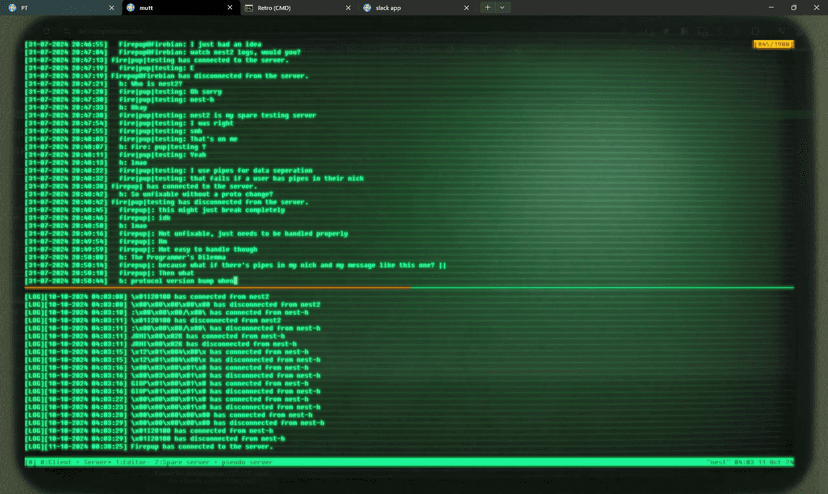This screenshot has width=828, height=494.
Task: Click log line 'JRMI\x00\x02K has connected from nest-h'
Action: 208,336
